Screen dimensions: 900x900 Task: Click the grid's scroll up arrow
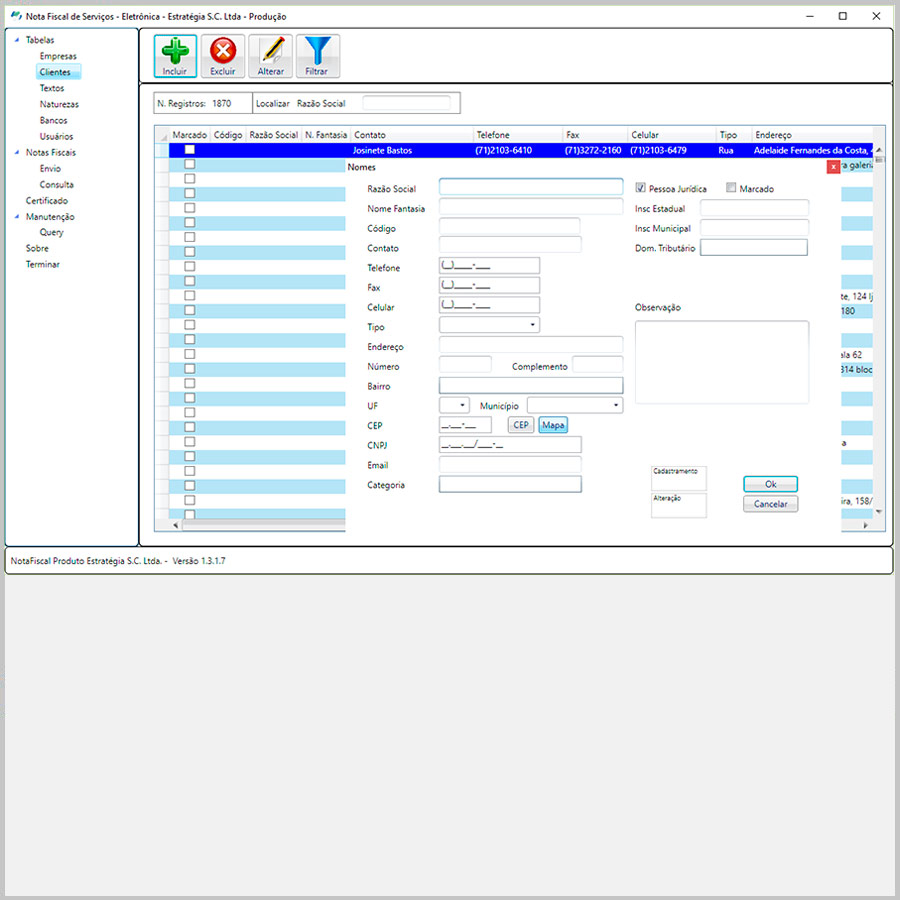click(878, 150)
